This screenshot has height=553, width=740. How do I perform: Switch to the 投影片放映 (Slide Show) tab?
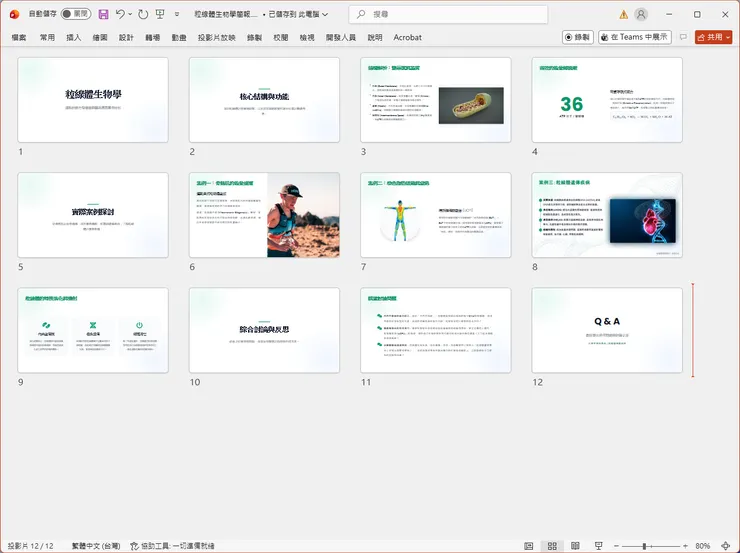coord(217,37)
